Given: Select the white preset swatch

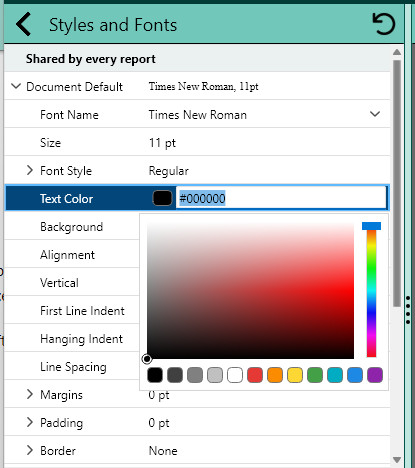Looking at the screenshot, I should [235, 375].
